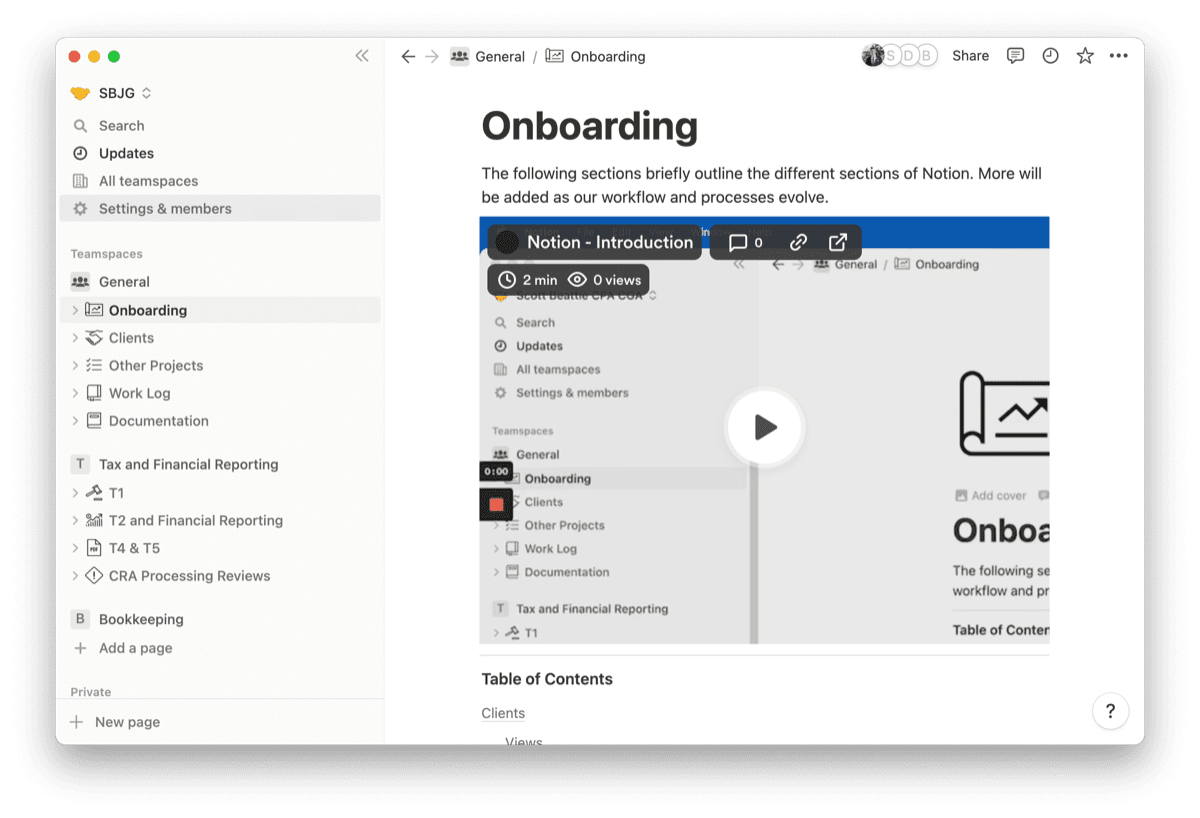This screenshot has width=1200, height=818.
Task: Click the Table of Contents heading
Action: pyautogui.click(x=547, y=679)
